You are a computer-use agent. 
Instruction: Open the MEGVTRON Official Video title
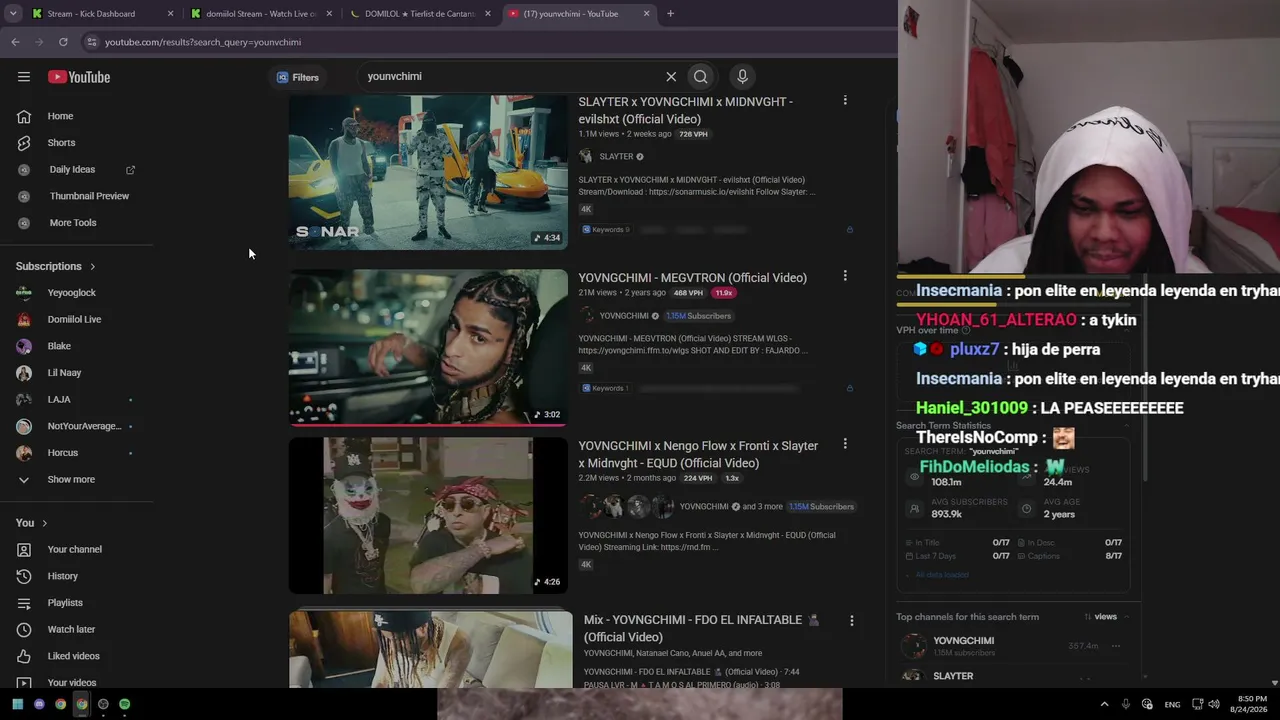692,278
